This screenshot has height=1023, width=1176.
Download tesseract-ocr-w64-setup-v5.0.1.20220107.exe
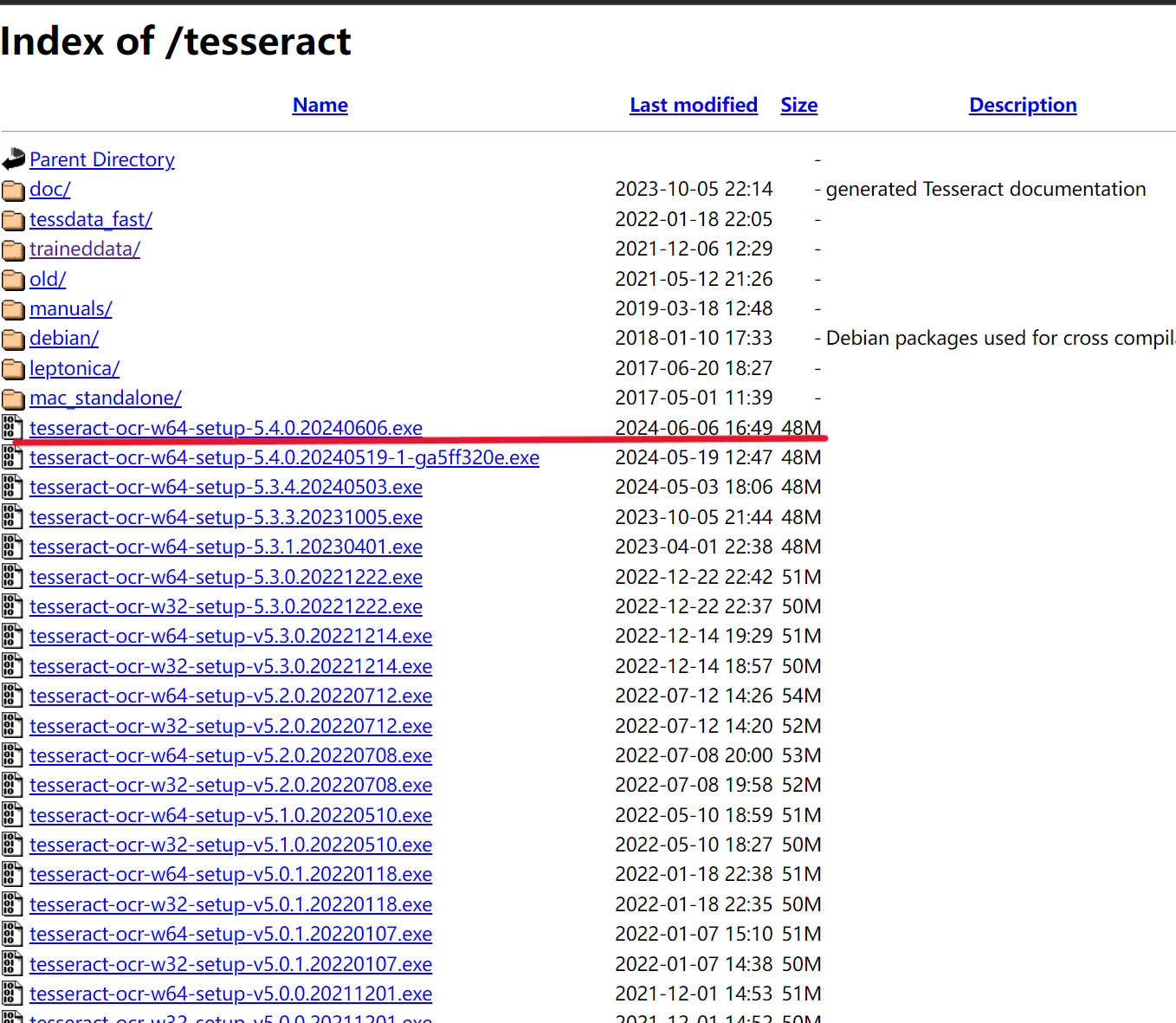click(x=230, y=934)
